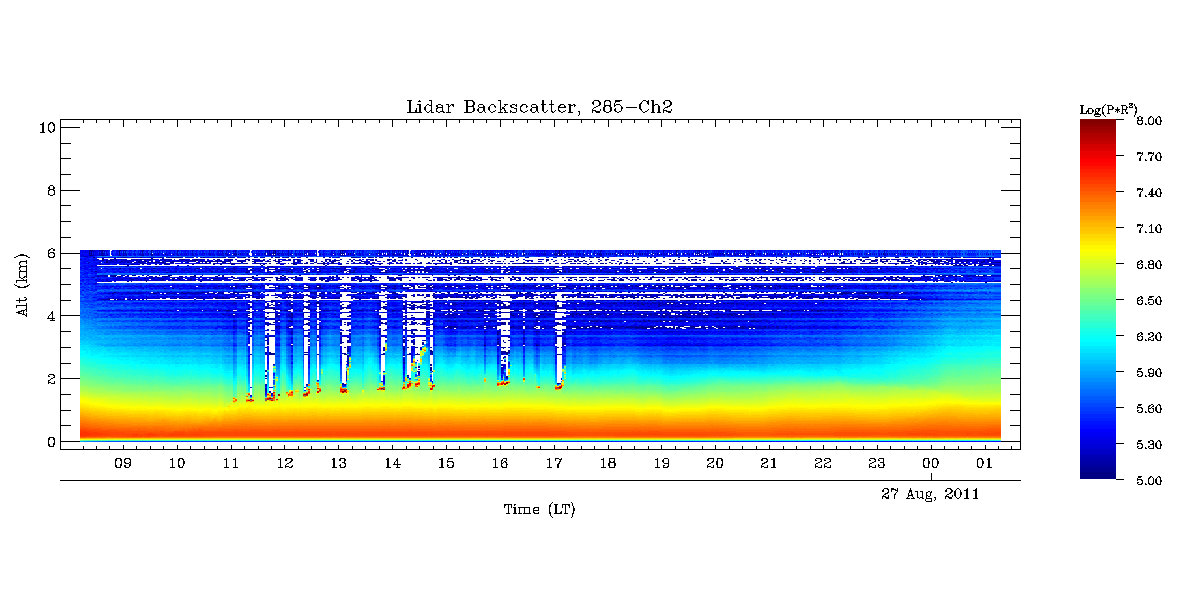Screen dimensions: 1200x600
Task: Click time tick label 16
Action: pyautogui.click(x=500, y=464)
